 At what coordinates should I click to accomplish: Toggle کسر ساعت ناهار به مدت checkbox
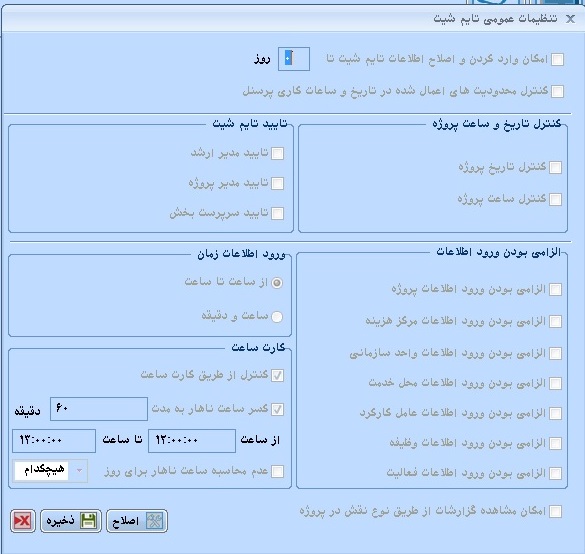tap(277, 409)
